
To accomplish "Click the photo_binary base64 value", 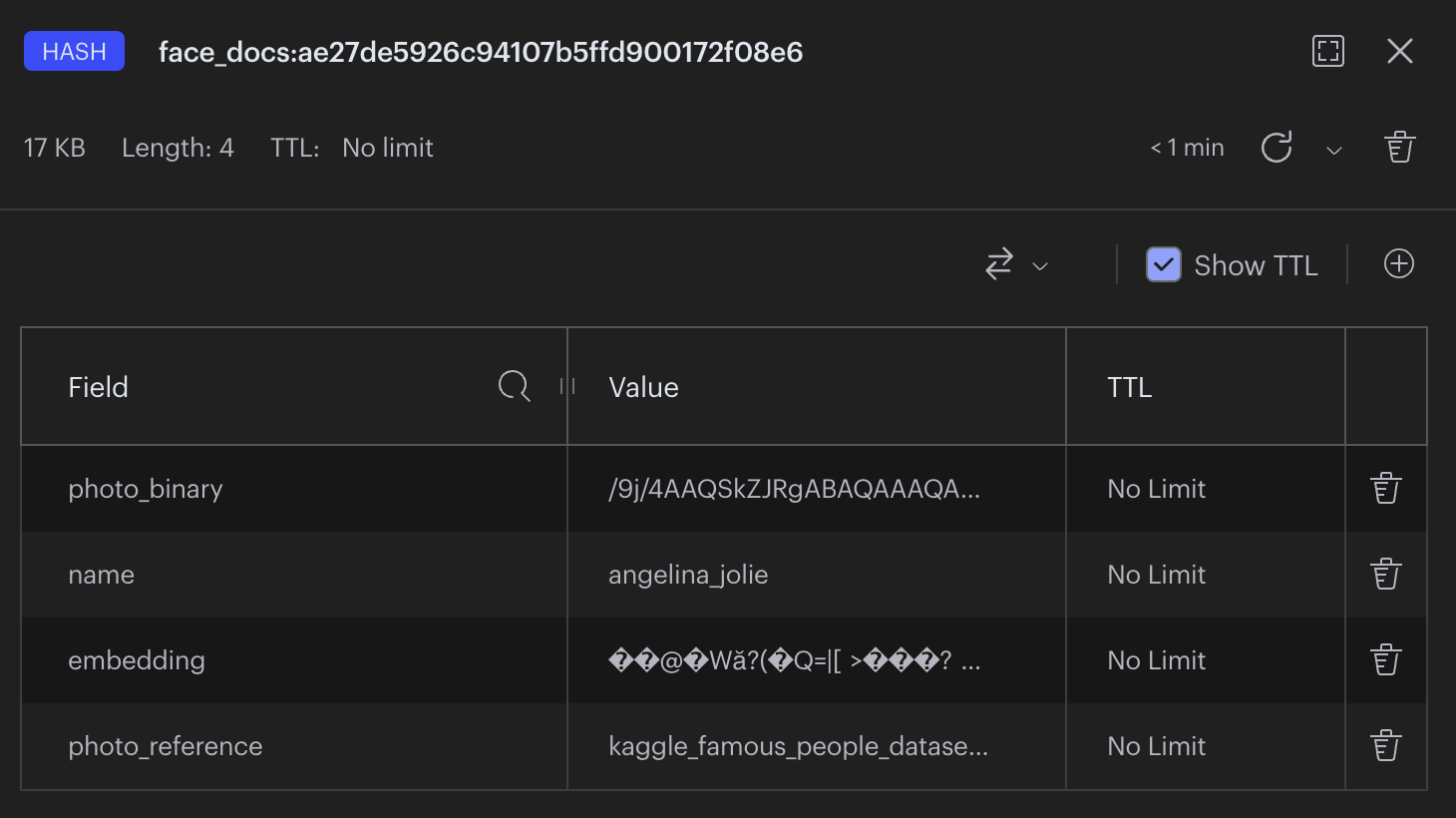I will 794,489.
